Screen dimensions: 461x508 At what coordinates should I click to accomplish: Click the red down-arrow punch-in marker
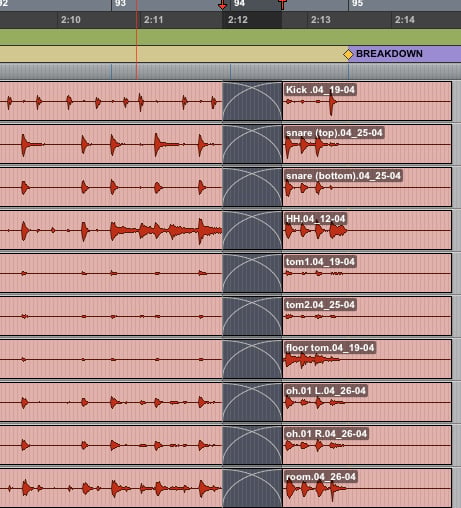coord(222,5)
